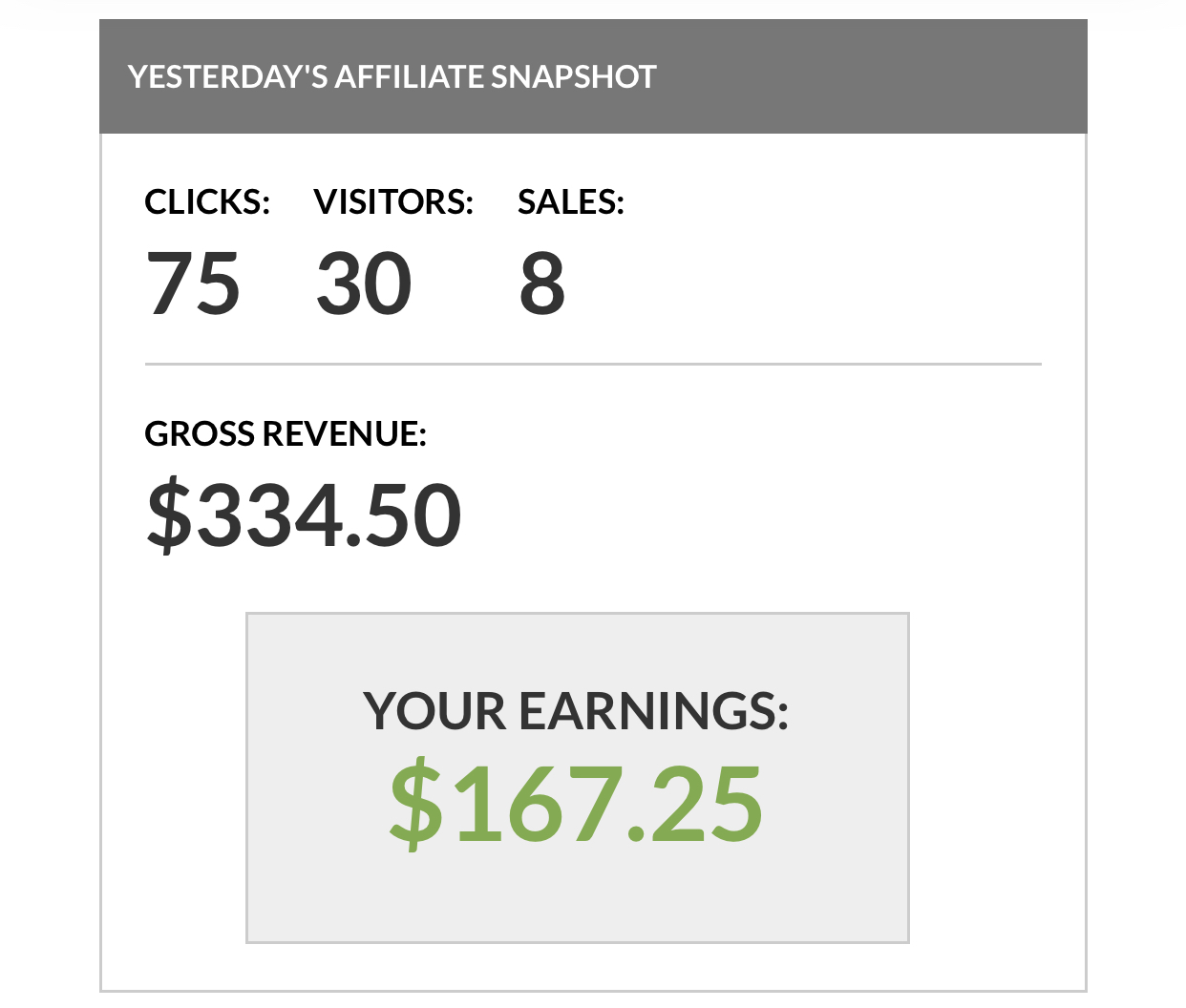The image size is (1186, 1008).
Task: Click the visitors count 30
Action: click(364, 283)
